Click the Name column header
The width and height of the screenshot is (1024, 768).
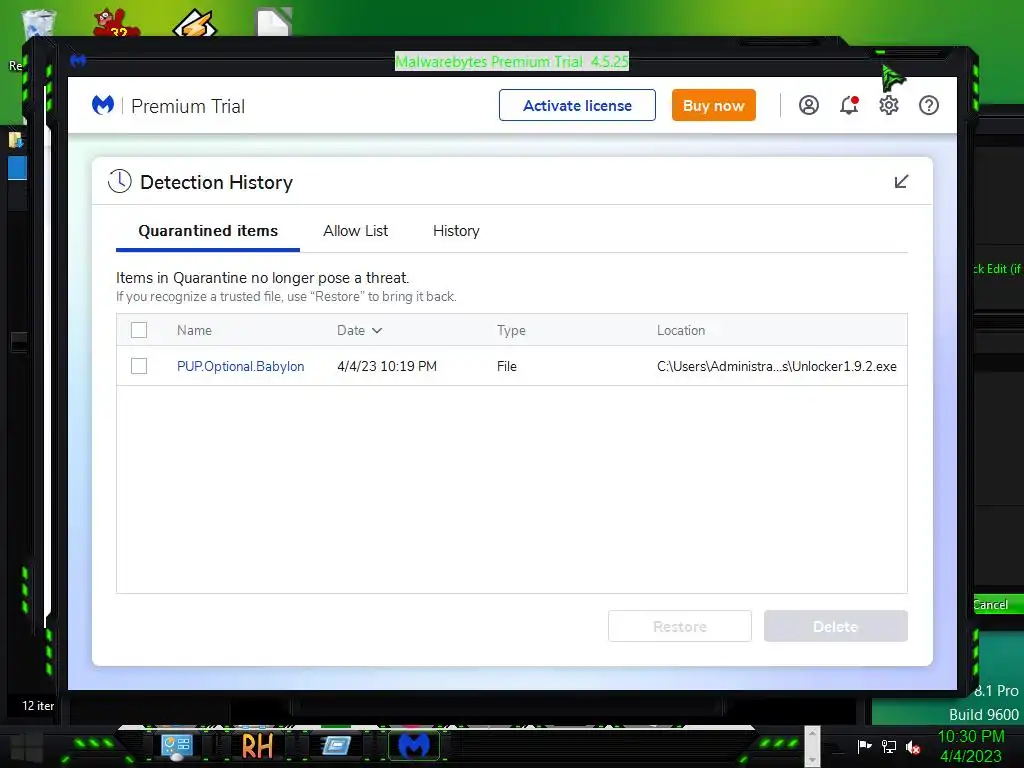coord(194,330)
